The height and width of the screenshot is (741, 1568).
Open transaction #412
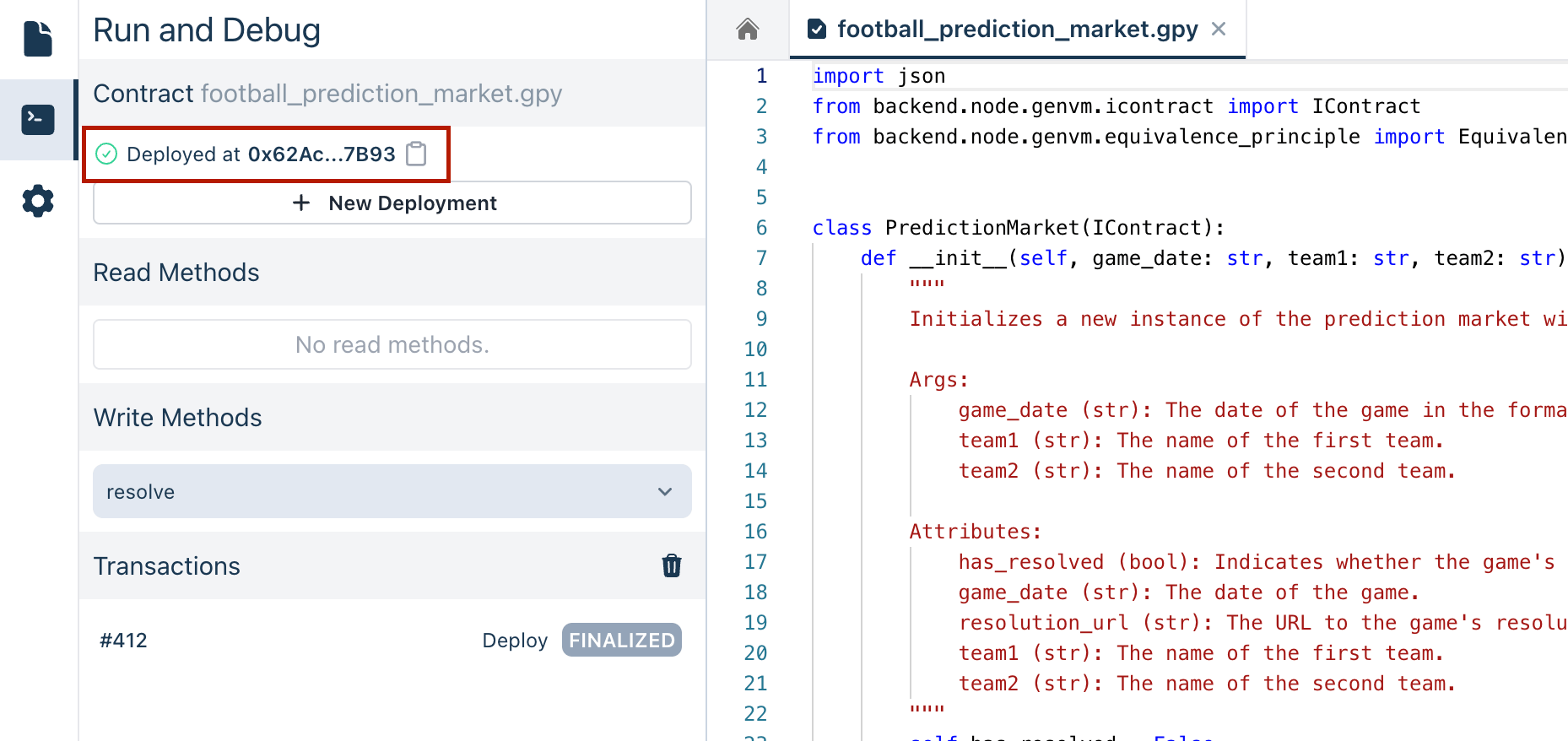124,641
